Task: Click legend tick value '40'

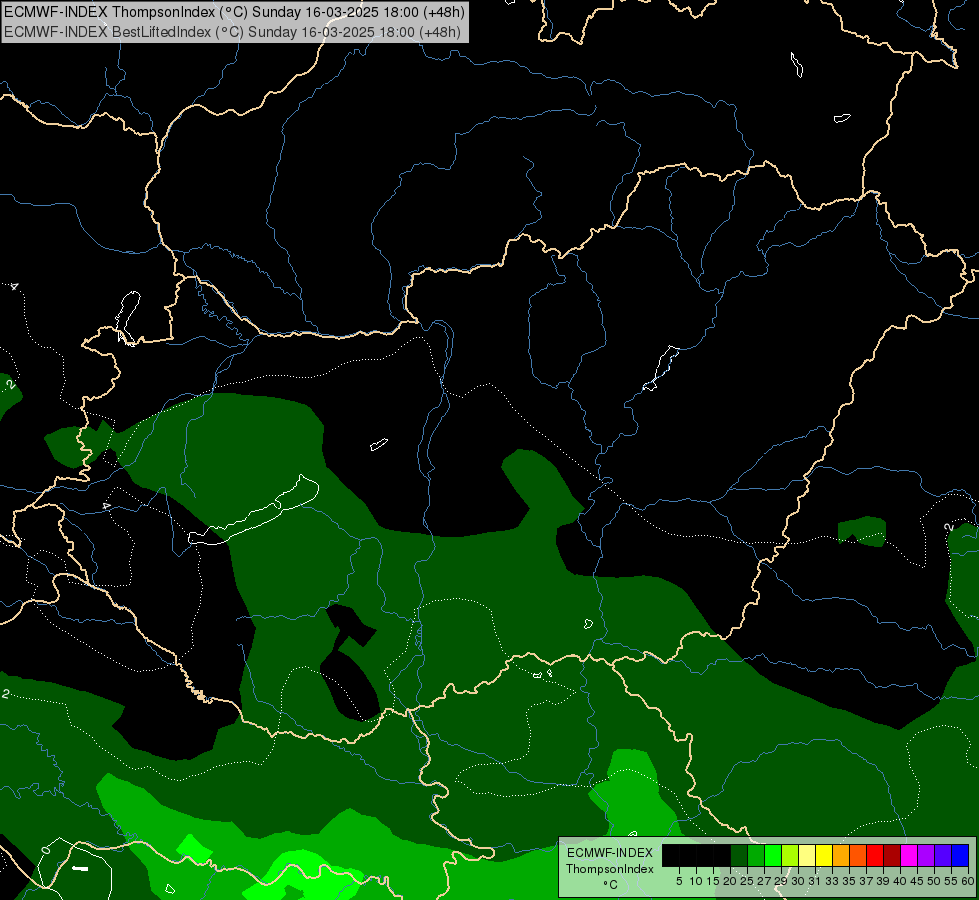Action: (900, 881)
